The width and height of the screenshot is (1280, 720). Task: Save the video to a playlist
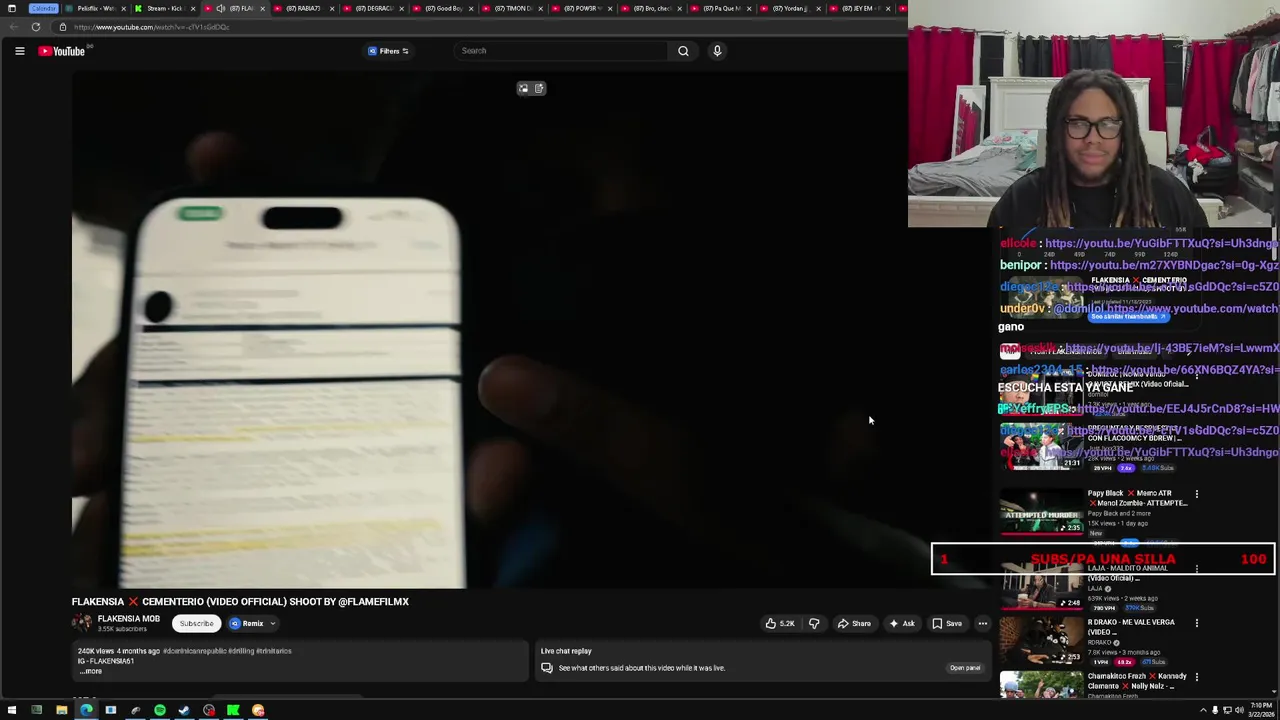coord(947,623)
